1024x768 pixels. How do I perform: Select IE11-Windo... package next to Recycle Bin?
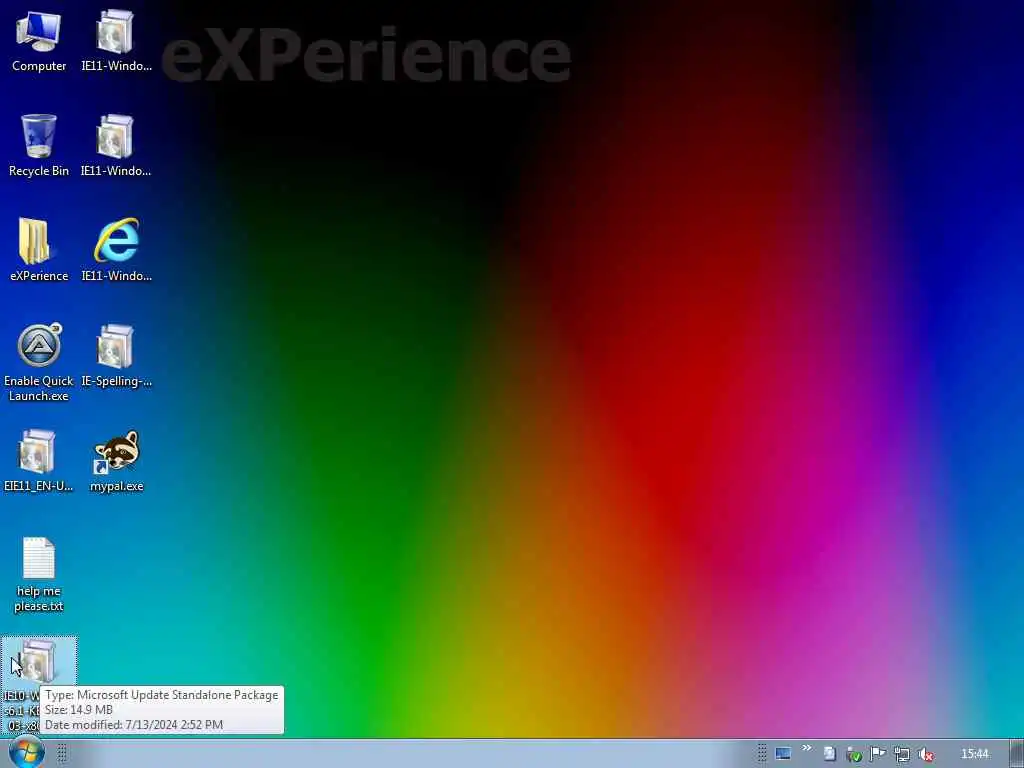click(116, 145)
